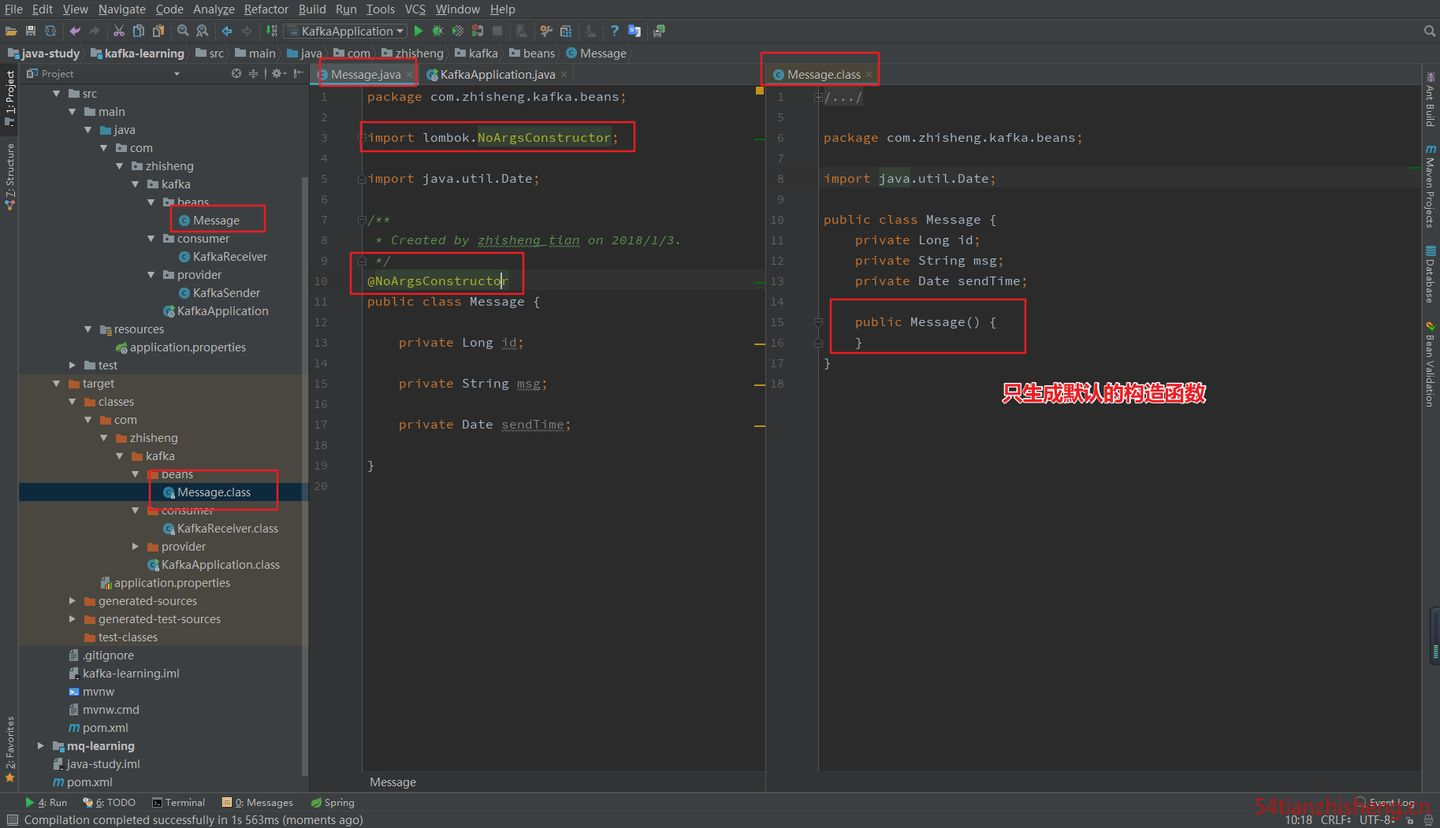Open the Project Structure wrench icon
Screen dimensions: 1440x828
(547, 31)
